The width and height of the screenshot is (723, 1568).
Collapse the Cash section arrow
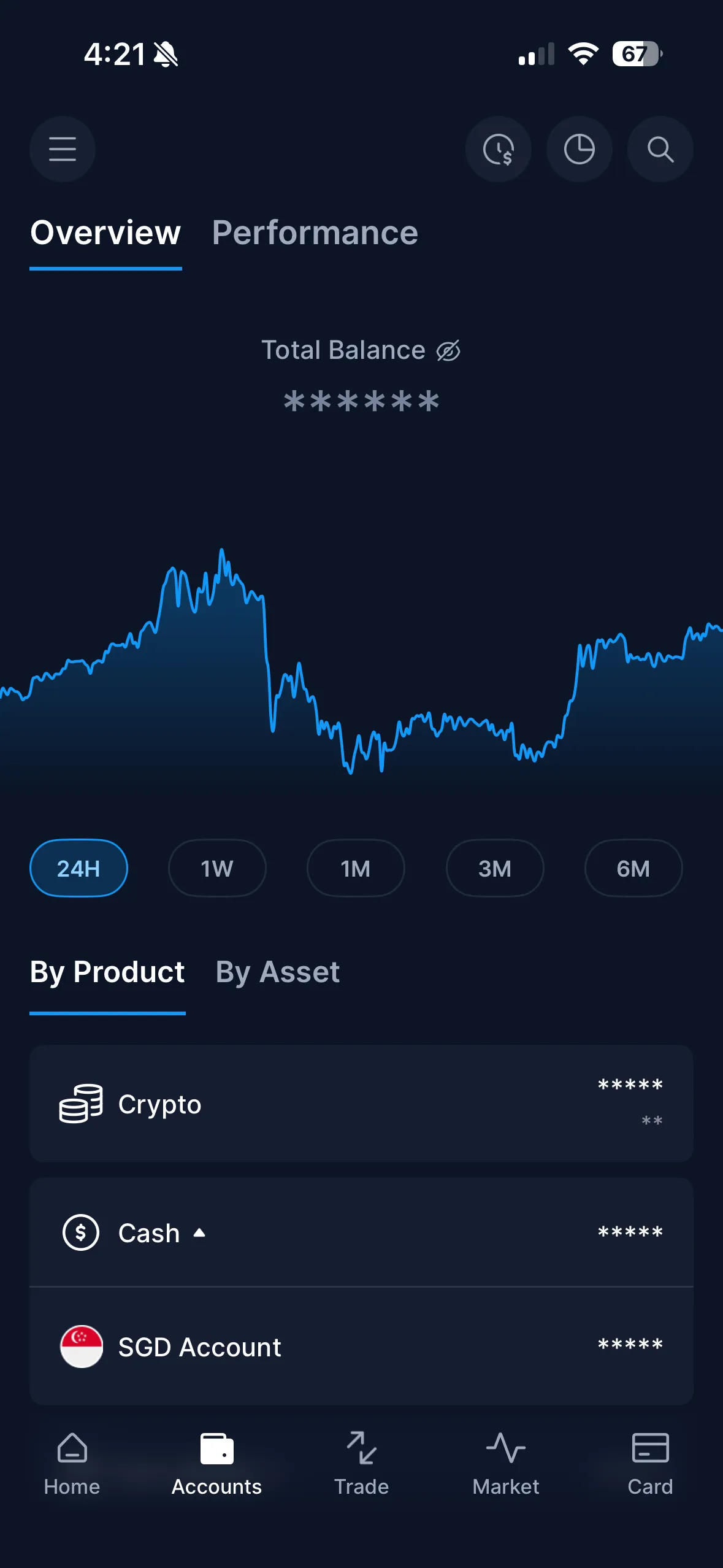click(199, 1232)
